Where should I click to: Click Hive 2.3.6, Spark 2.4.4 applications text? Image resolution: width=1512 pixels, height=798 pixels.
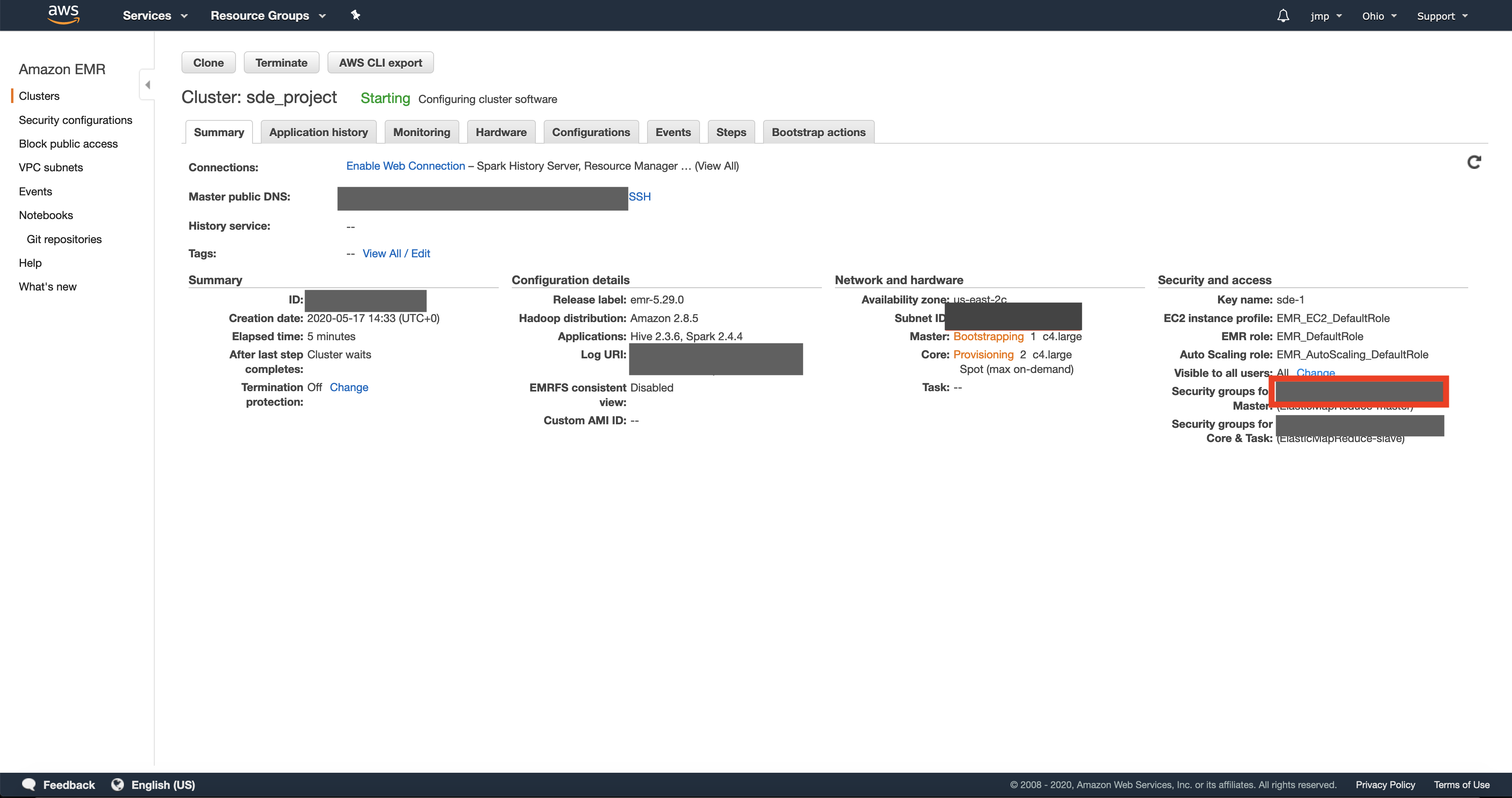pos(686,337)
